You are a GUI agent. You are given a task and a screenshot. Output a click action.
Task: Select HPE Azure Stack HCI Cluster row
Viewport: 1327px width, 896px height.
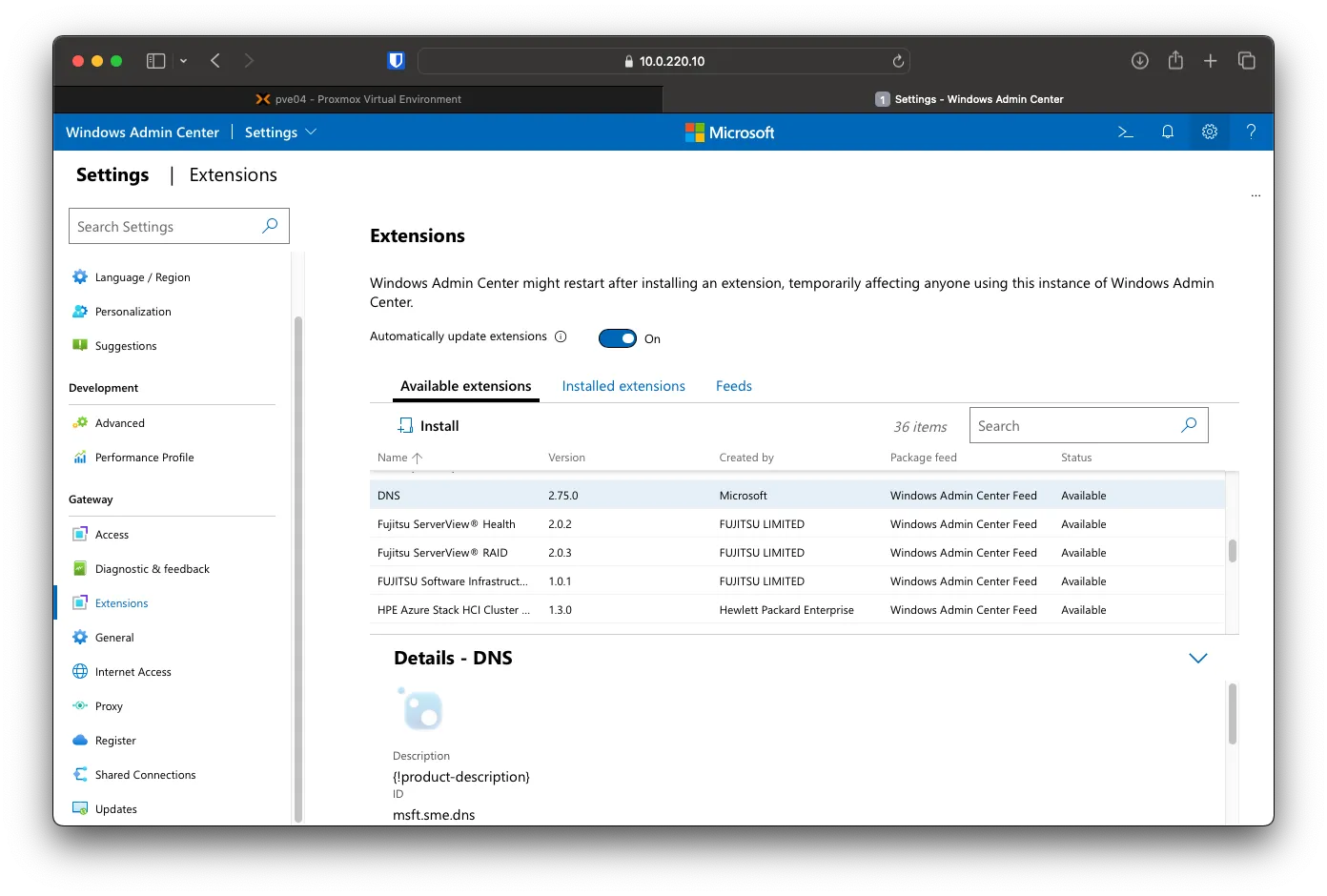coord(797,610)
